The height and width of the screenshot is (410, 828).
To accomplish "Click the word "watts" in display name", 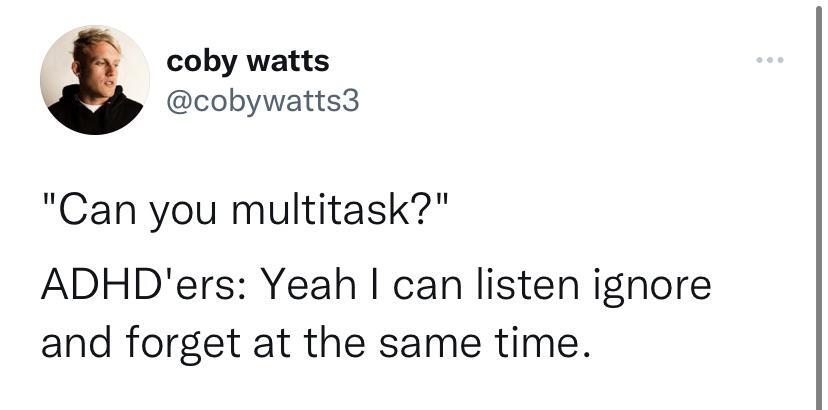I will pos(288,62).
